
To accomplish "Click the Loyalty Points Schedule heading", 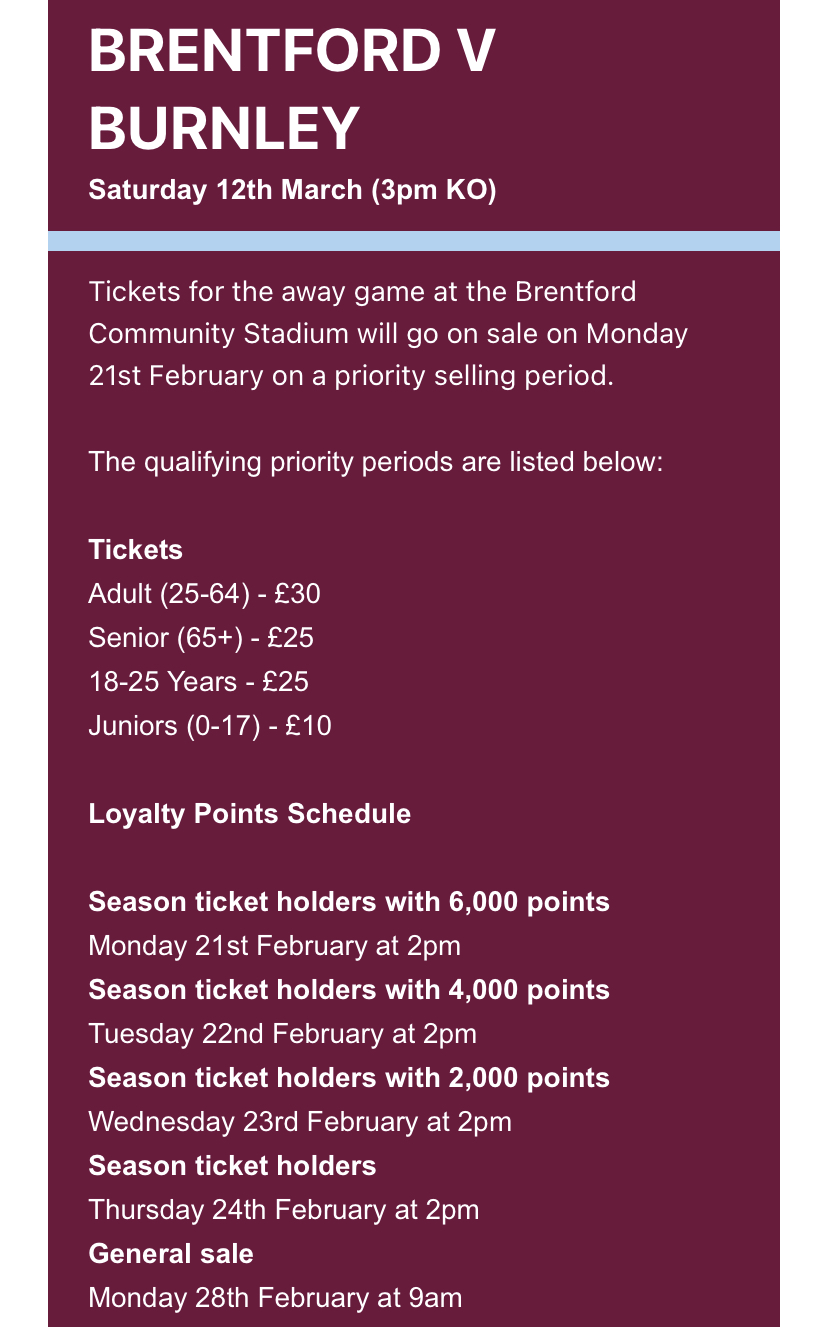I will coord(250,814).
